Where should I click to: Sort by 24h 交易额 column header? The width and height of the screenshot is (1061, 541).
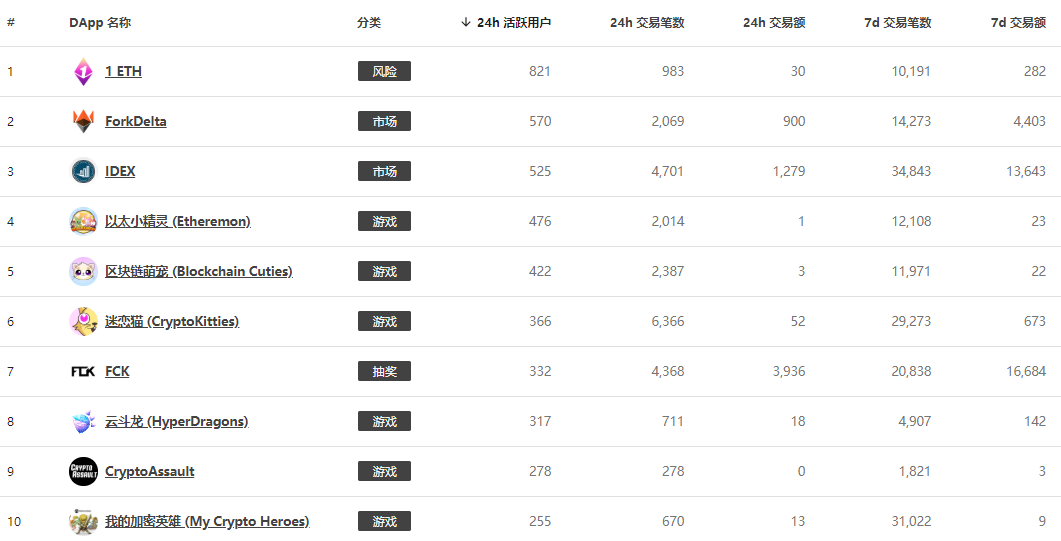(774, 22)
